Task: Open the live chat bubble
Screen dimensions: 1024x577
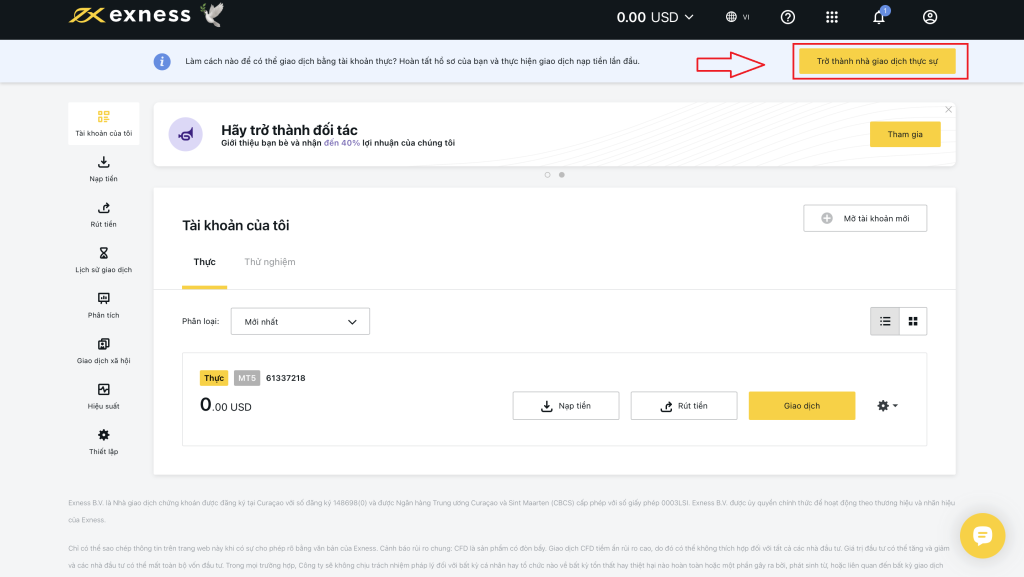Action: tap(982, 536)
